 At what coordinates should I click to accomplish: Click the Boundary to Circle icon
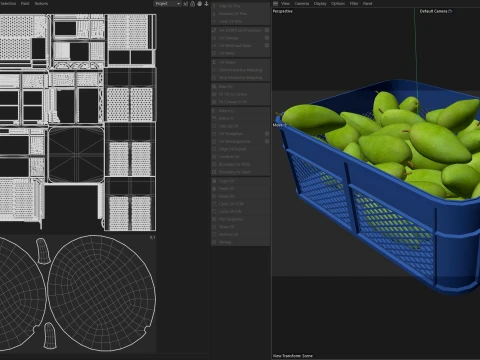click(x=214, y=164)
